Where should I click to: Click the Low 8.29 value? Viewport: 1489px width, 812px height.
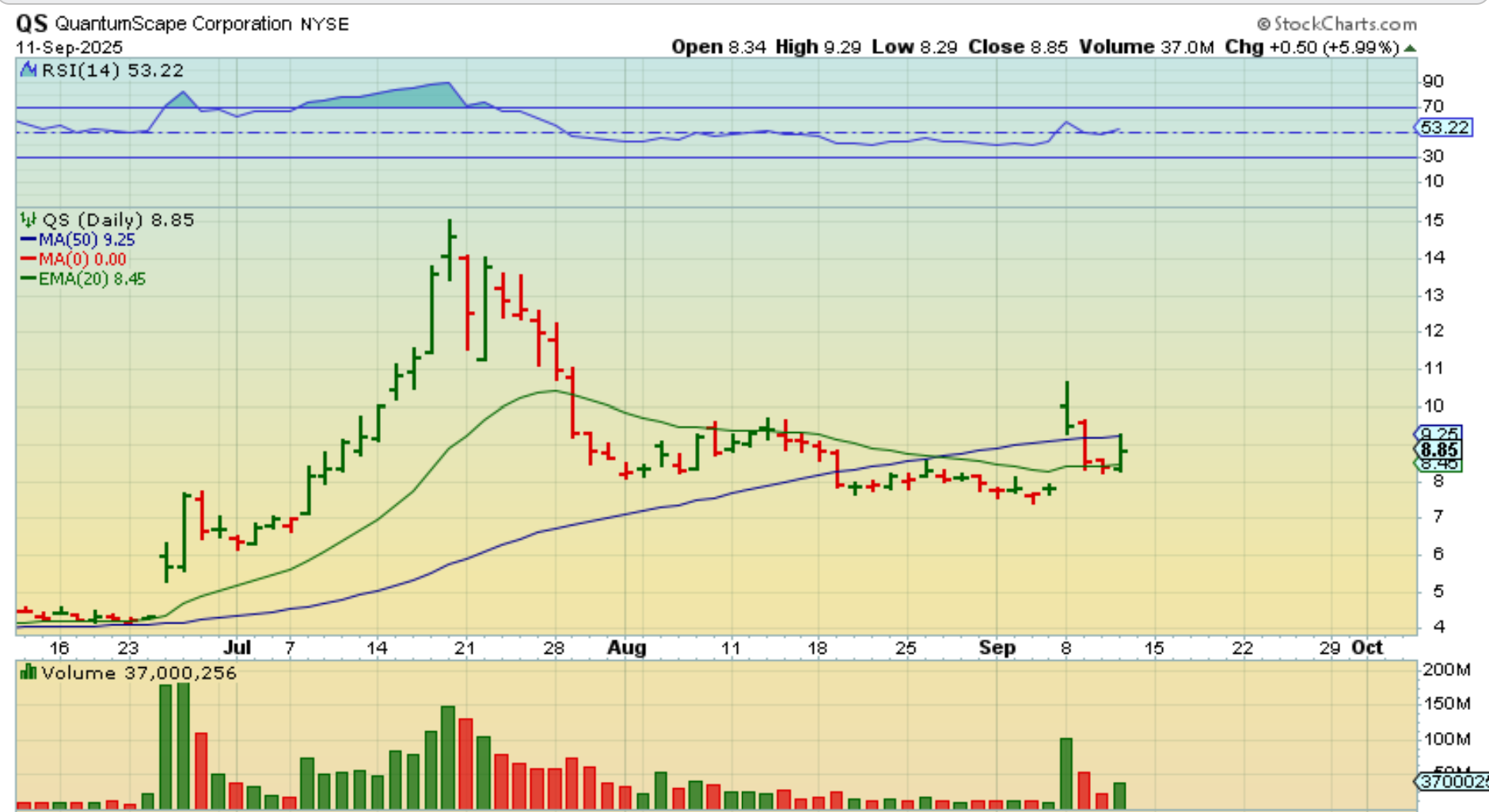point(915,47)
